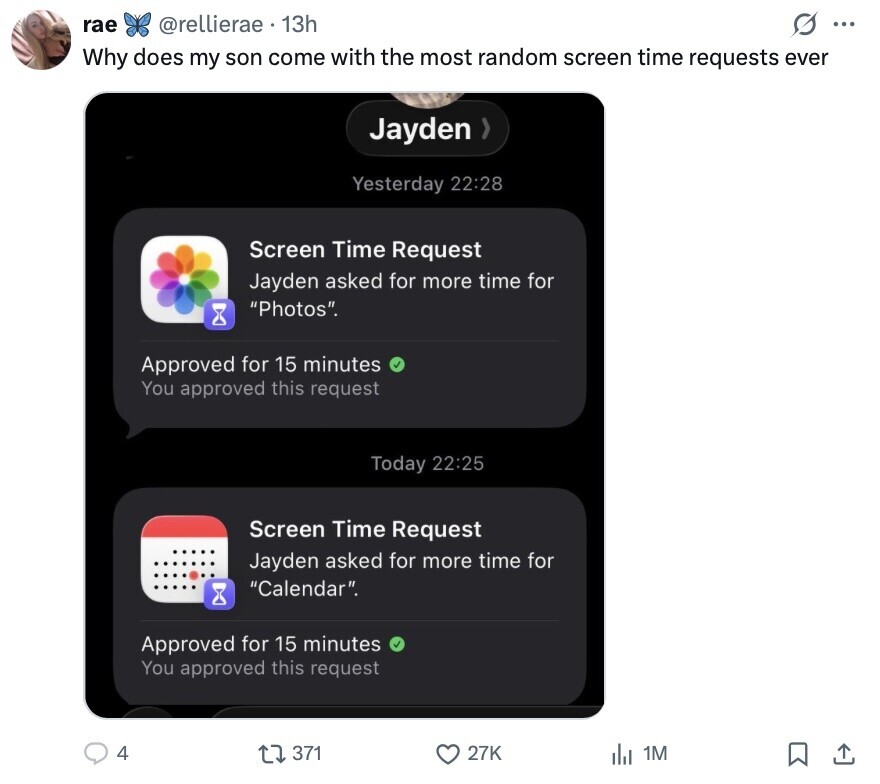The height and width of the screenshot is (784, 880).
Task: Like the post with heart icon
Action: click(450, 753)
